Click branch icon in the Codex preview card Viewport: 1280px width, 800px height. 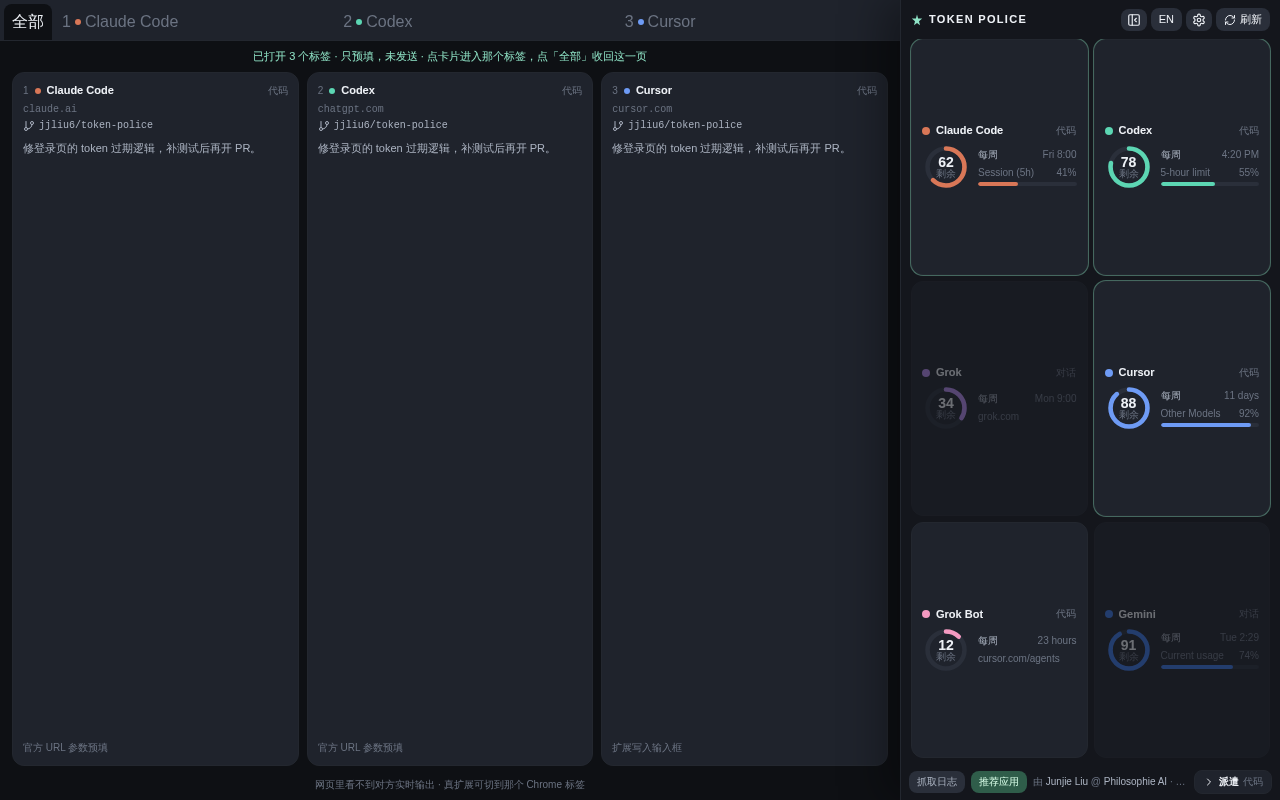click(x=324, y=126)
